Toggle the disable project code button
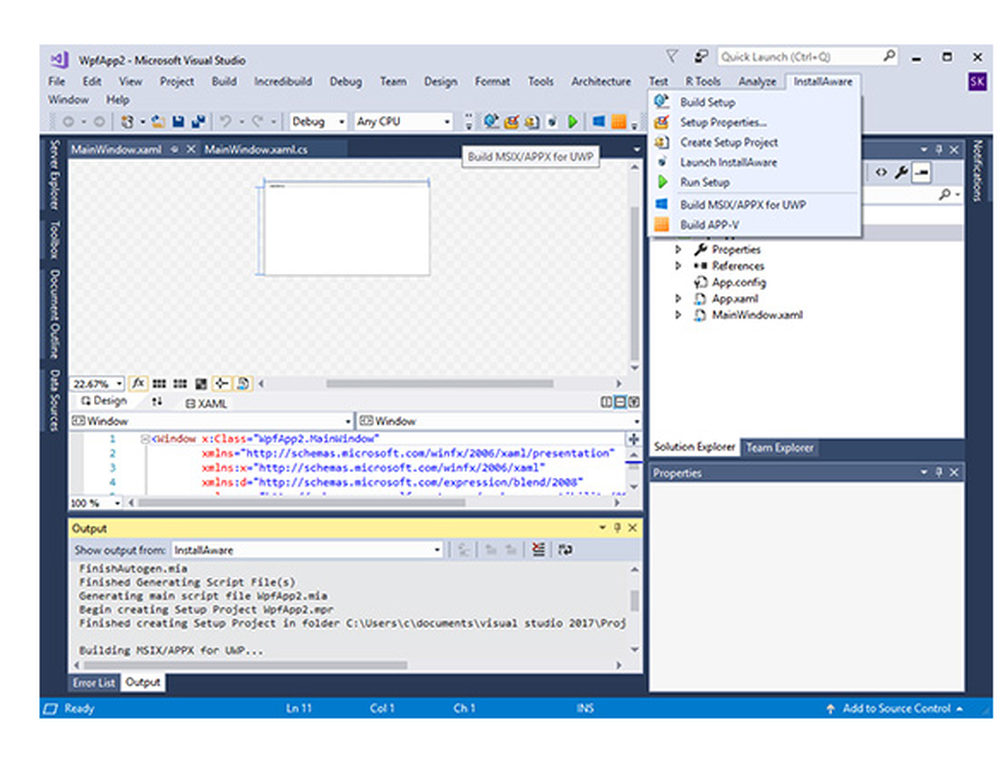This screenshot has width=1000, height=780. tap(242, 383)
